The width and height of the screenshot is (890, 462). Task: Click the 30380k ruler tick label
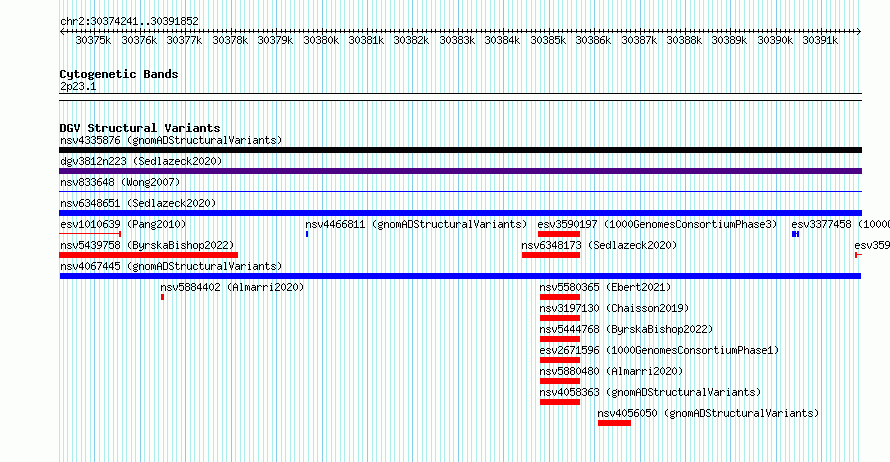(x=321, y=40)
